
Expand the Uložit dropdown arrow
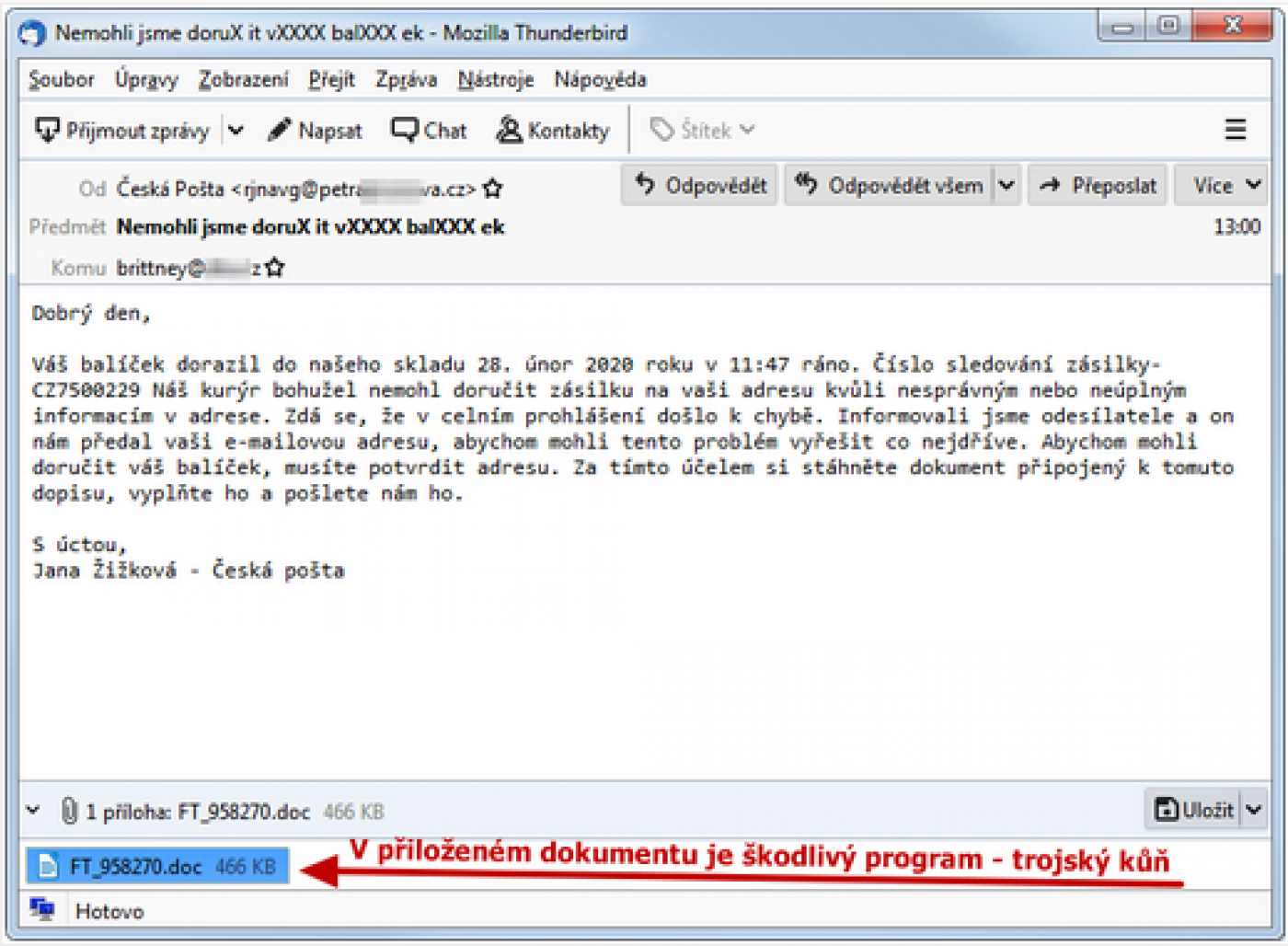point(1254,810)
